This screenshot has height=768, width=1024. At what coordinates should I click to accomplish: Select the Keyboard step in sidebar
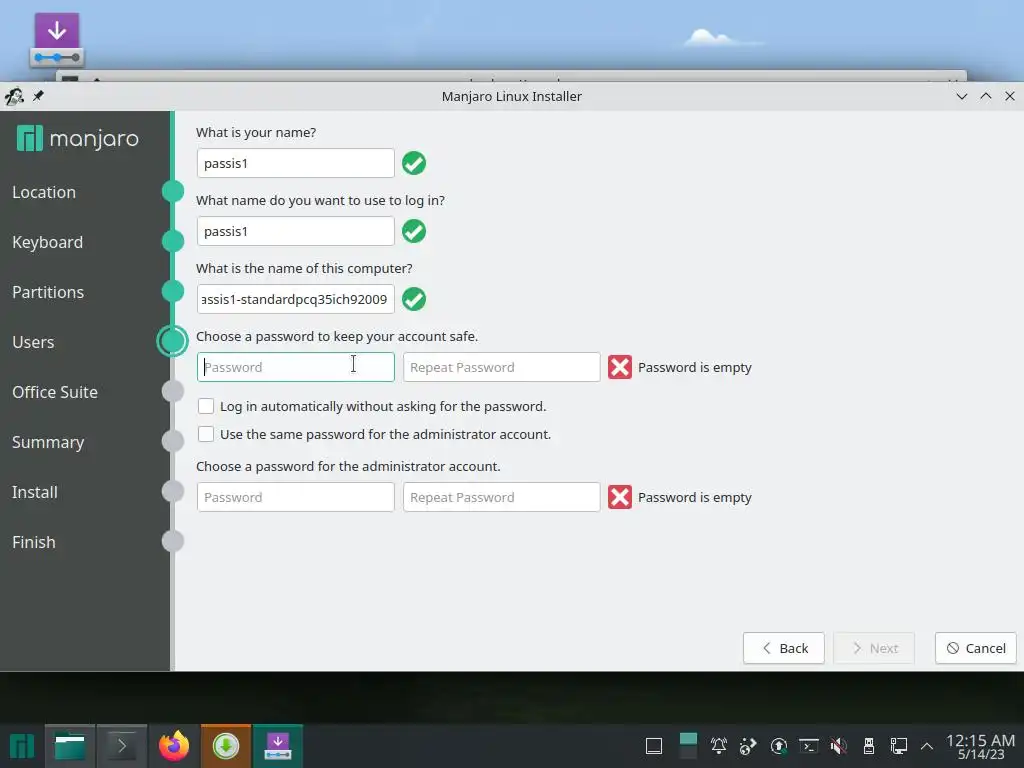click(x=48, y=242)
